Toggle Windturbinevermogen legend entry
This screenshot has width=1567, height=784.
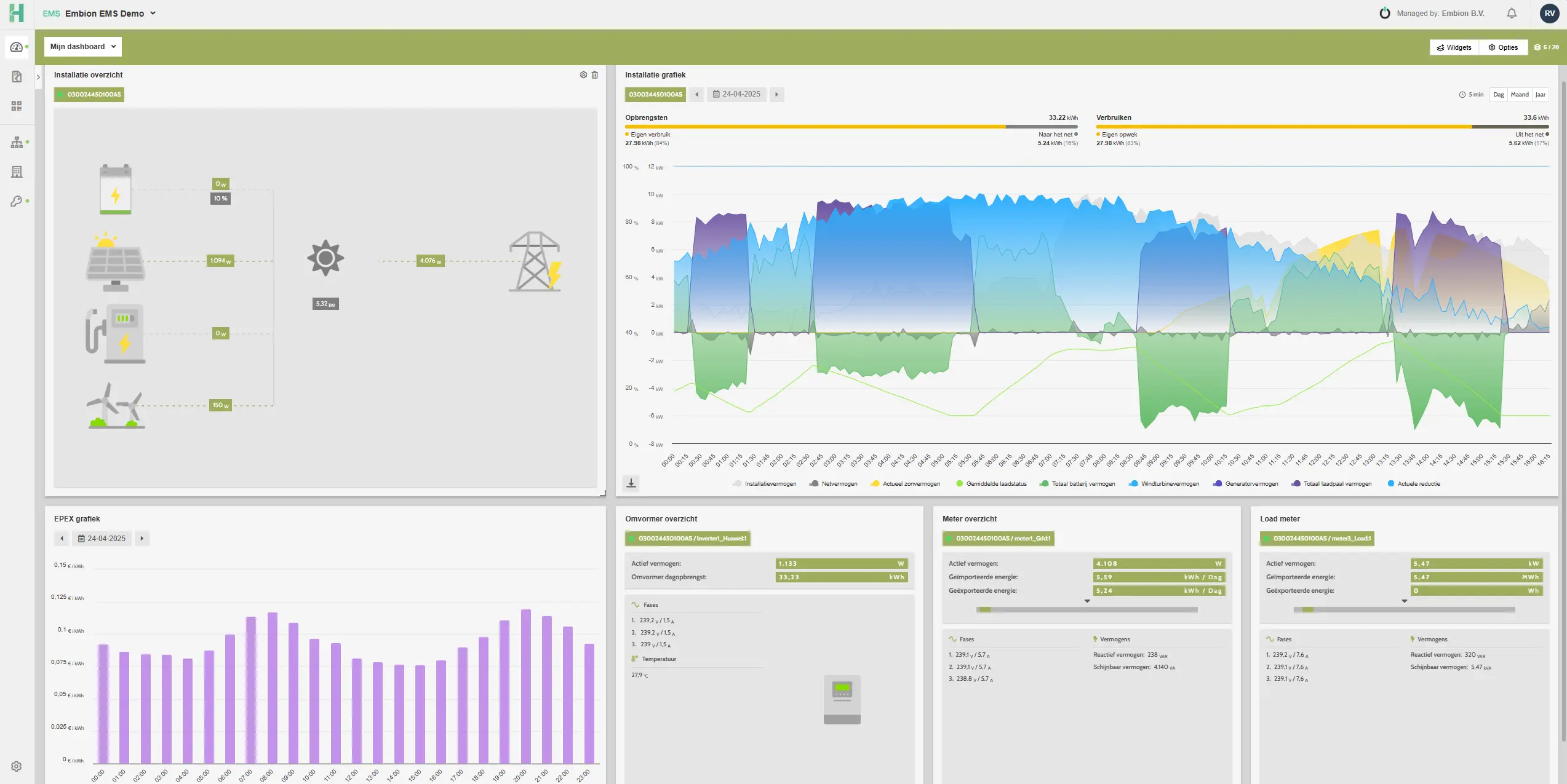point(1164,484)
